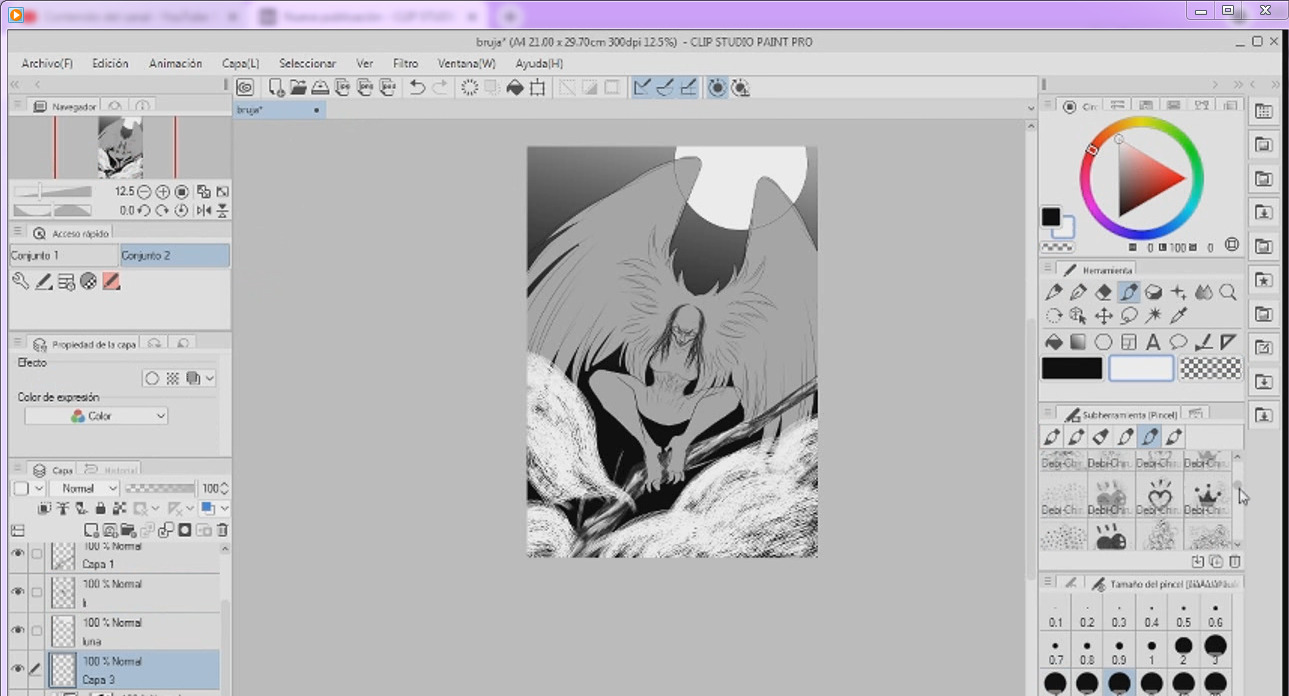Image resolution: width=1289 pixels, height=696 pixels.
Task: Open the Edición menu
Action: [110, 63]
